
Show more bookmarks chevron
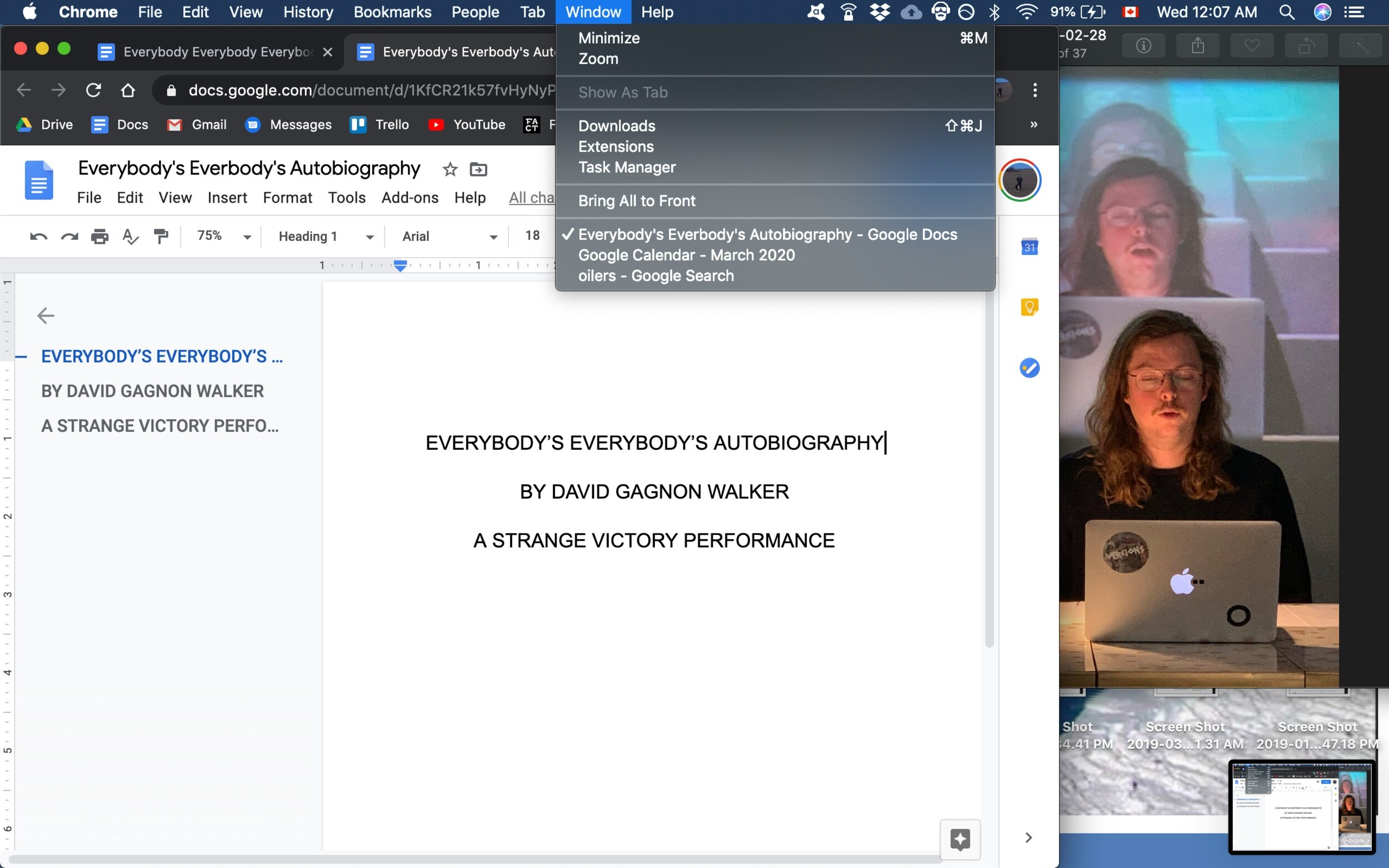click(1033, 124)
